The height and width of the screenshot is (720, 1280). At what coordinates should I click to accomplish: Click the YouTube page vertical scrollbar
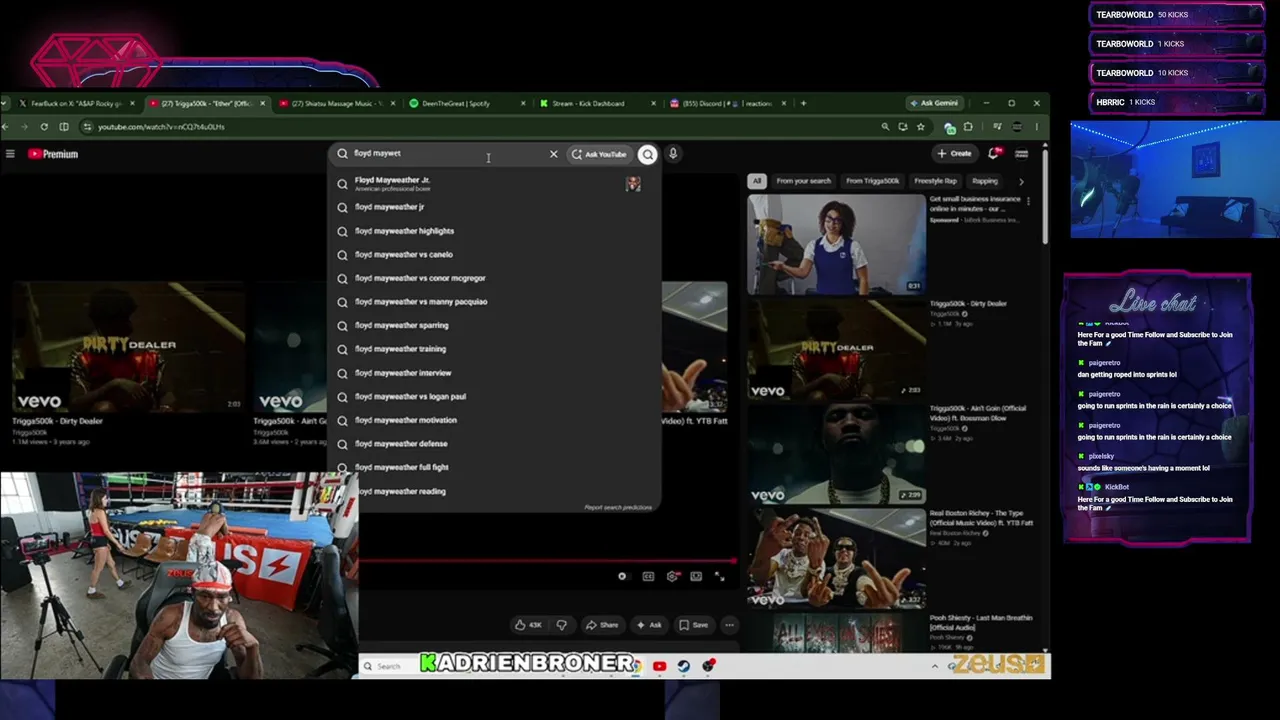1045,195
